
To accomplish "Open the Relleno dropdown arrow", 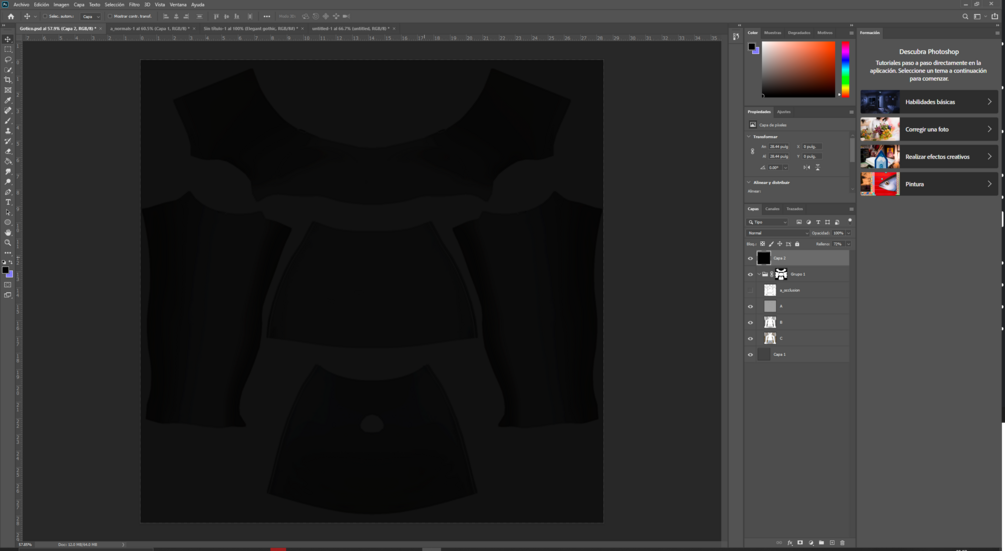I will click(x=849, y=244).
